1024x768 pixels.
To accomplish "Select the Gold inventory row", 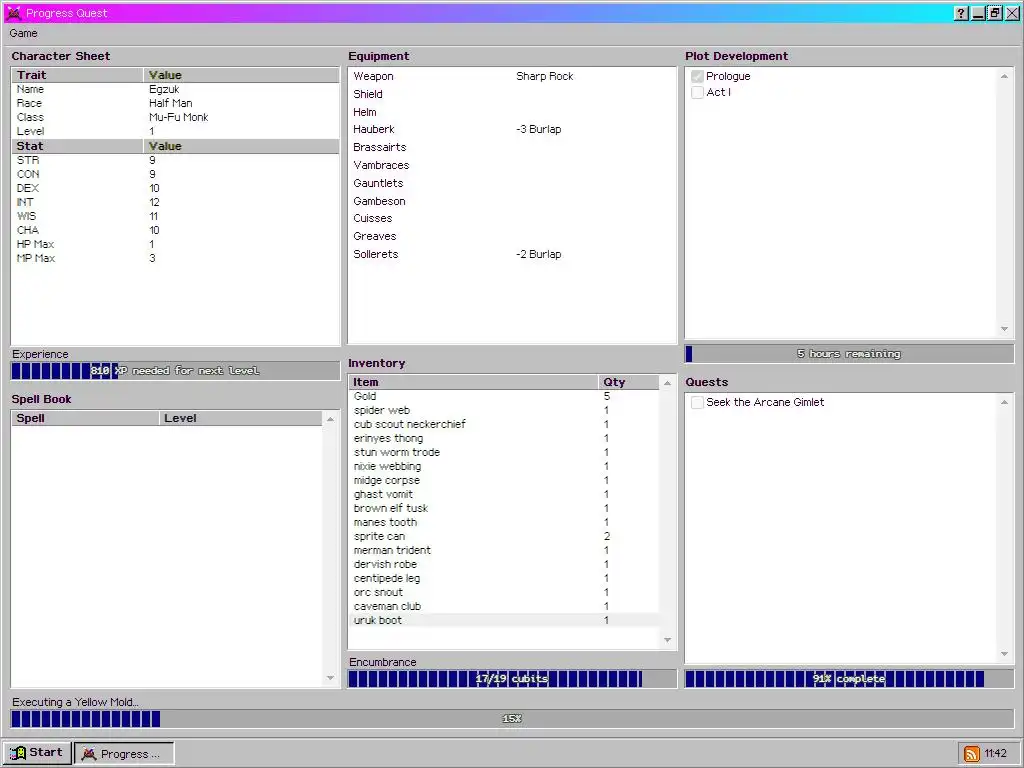I will coord(504,396).
